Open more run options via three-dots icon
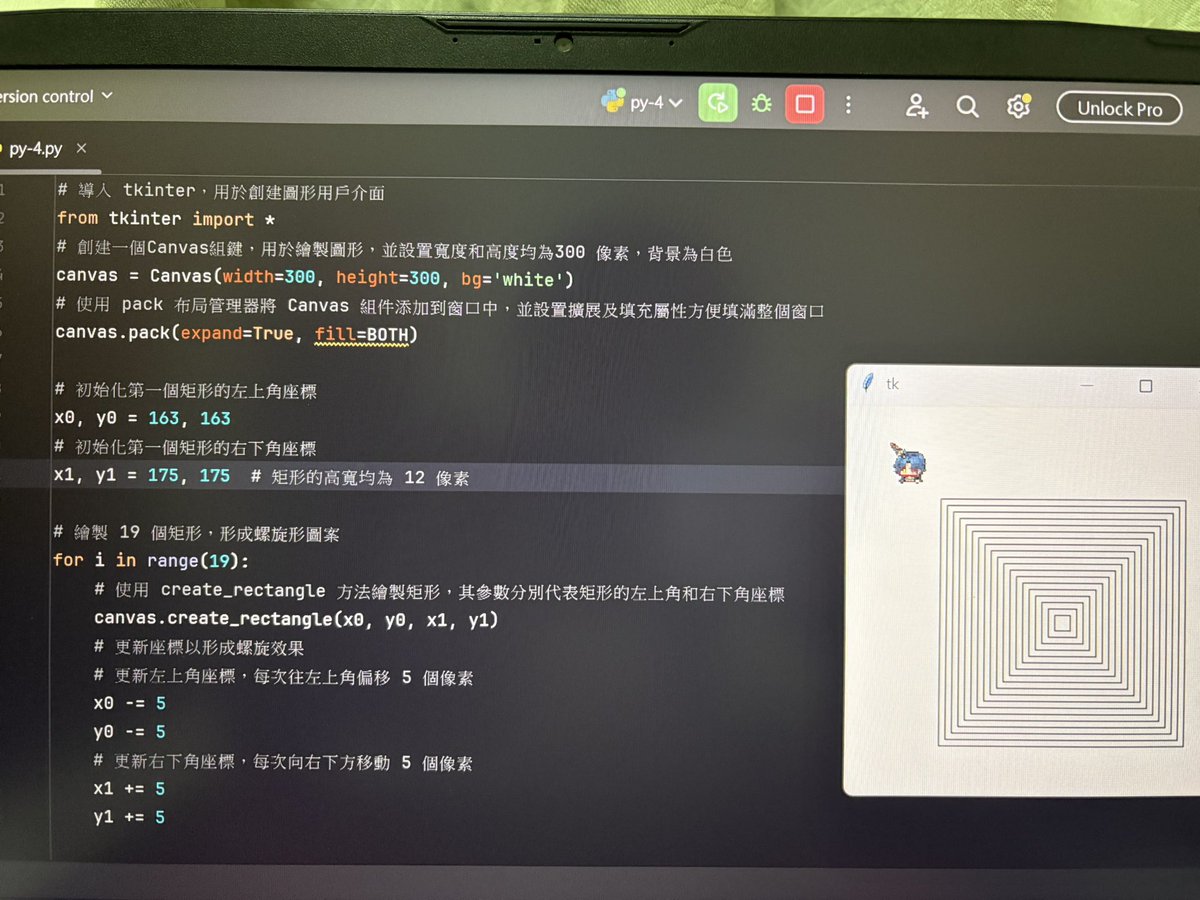Viewport: 1200px width, 900px height. coord(849,104)
